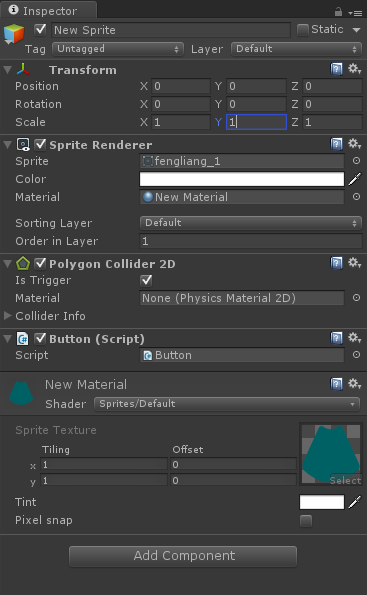Open Button Script help book icon

pos(336,338)
